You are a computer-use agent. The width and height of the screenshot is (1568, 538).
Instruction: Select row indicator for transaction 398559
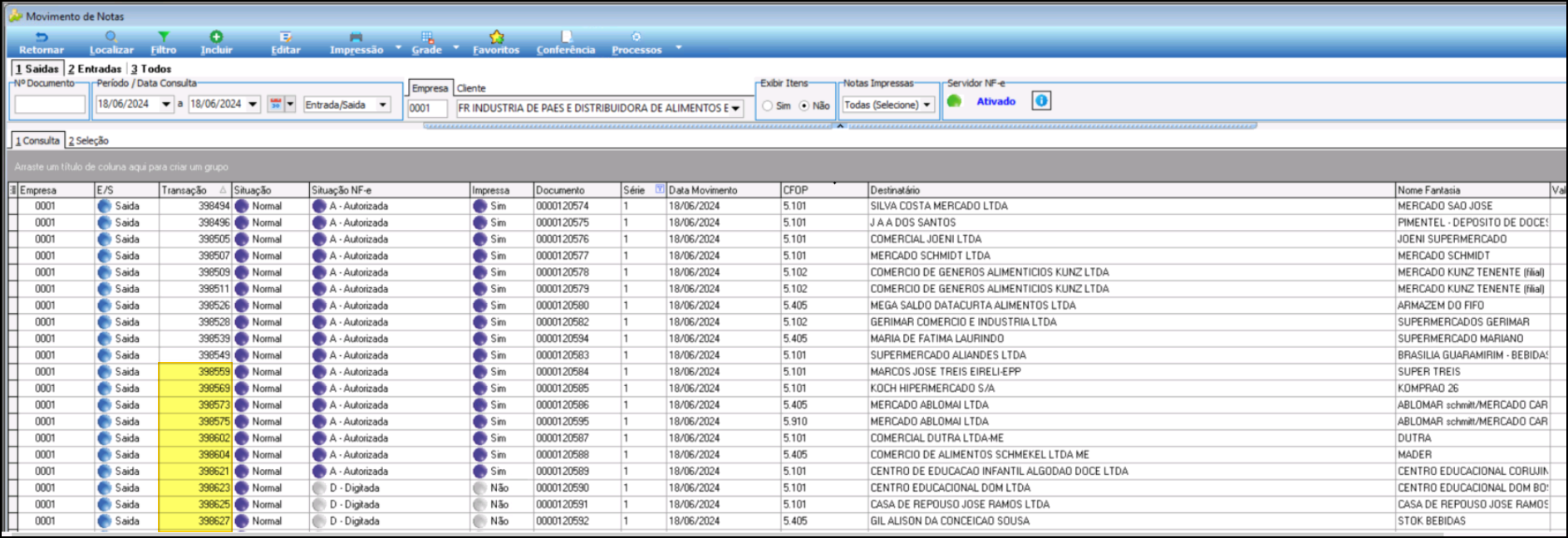click(12, 372)
